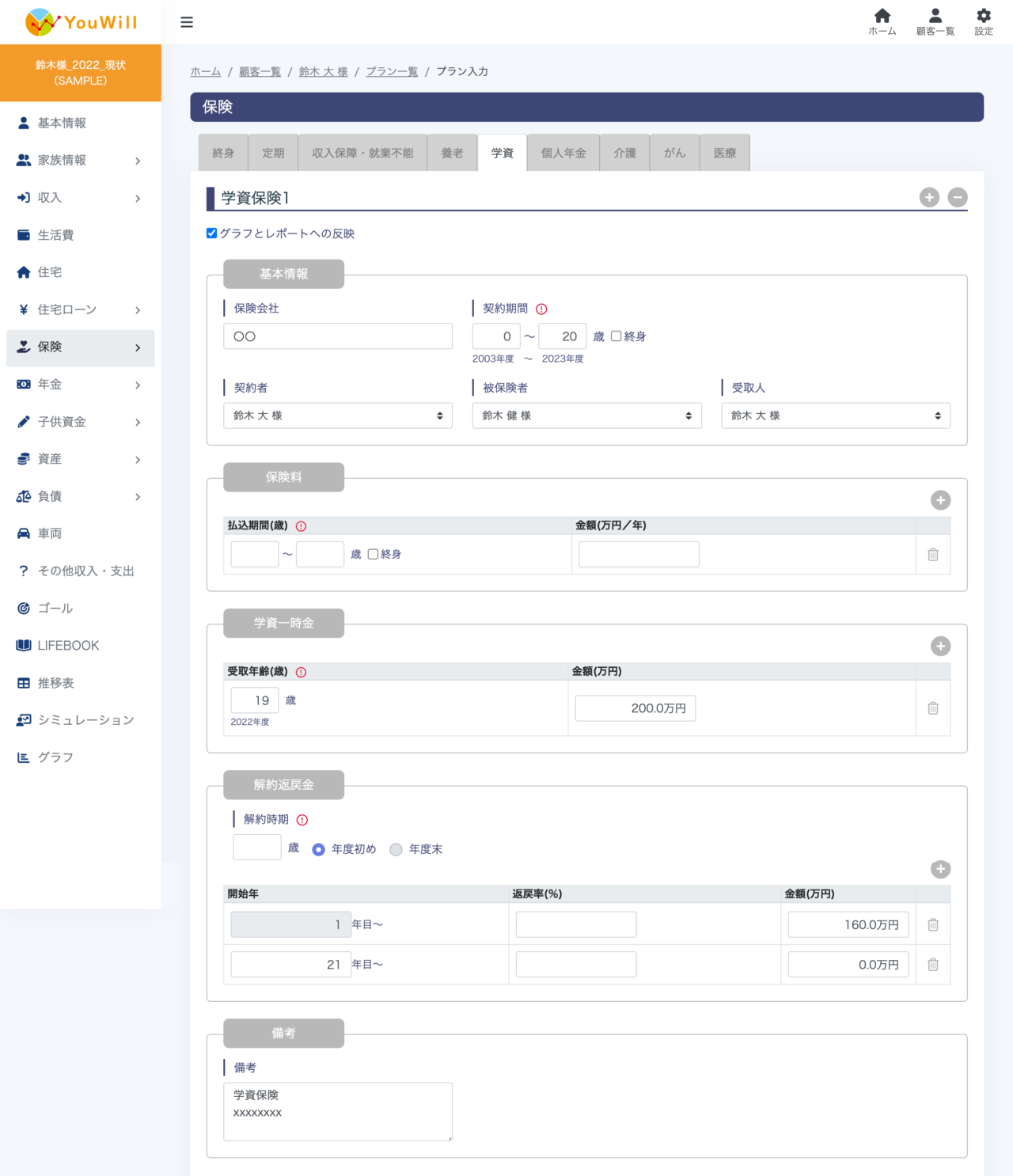Open the Home icon in top bar
The height and width of the screenshot is (1176, 1013).
(x=882, y=21)
